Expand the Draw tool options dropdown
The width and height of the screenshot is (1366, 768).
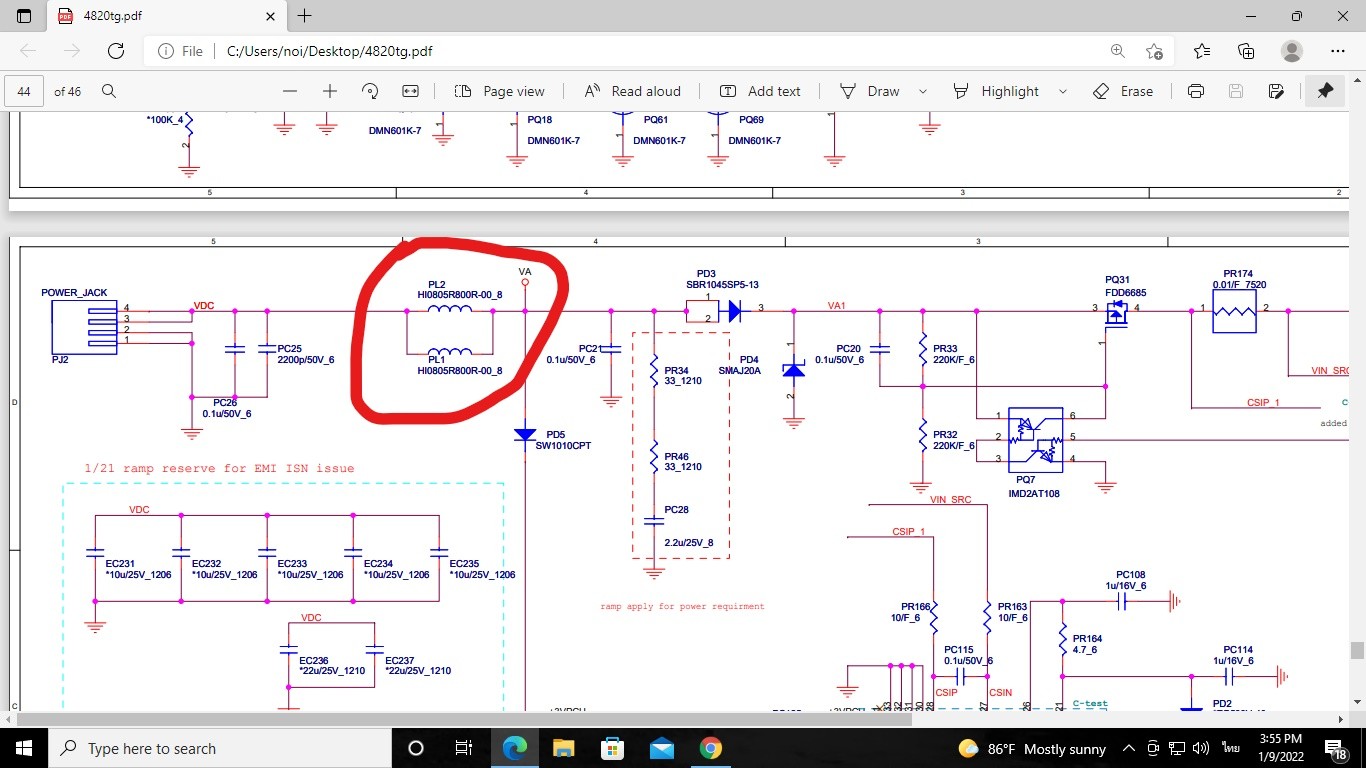click(x=923, y=91)
